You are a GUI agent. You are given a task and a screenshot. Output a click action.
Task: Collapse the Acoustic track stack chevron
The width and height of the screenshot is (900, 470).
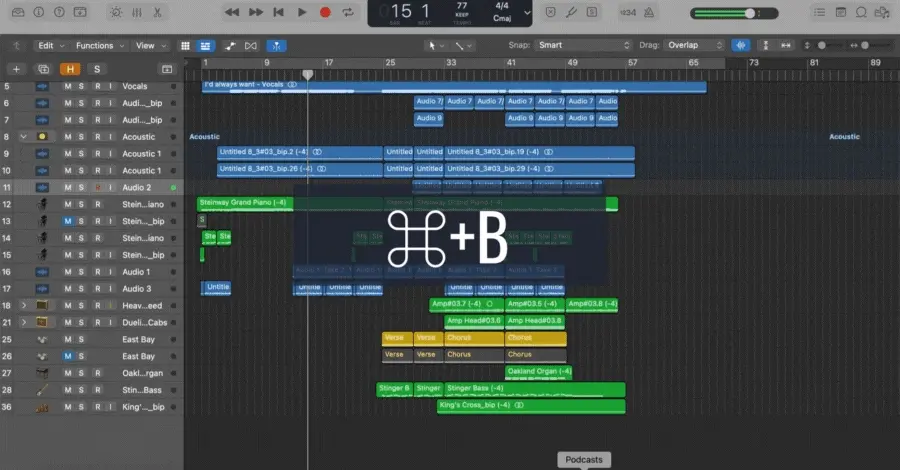(x=23, y=137)
